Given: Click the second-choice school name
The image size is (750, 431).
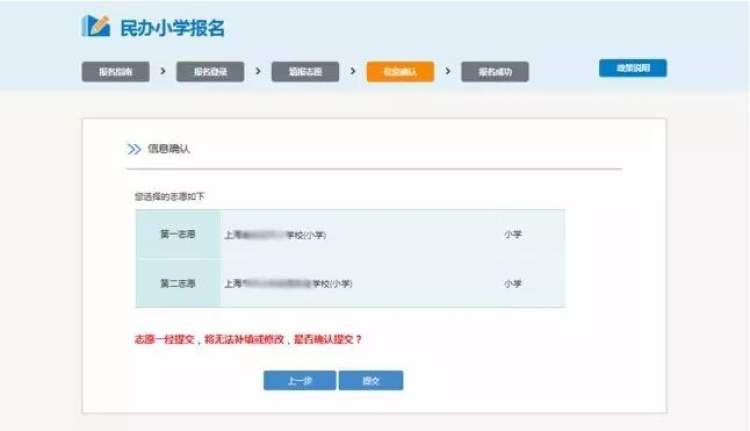Looking at the screenshot, I should [289, 284].
